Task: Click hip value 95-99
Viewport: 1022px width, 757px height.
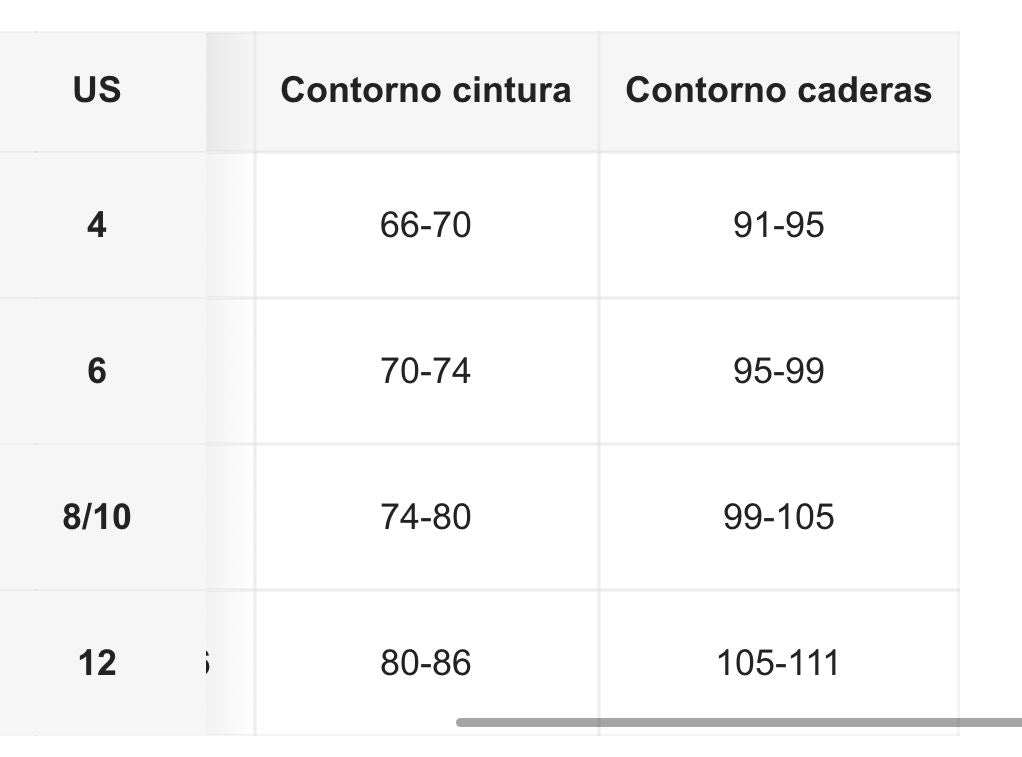Action: tap(778, 371)
